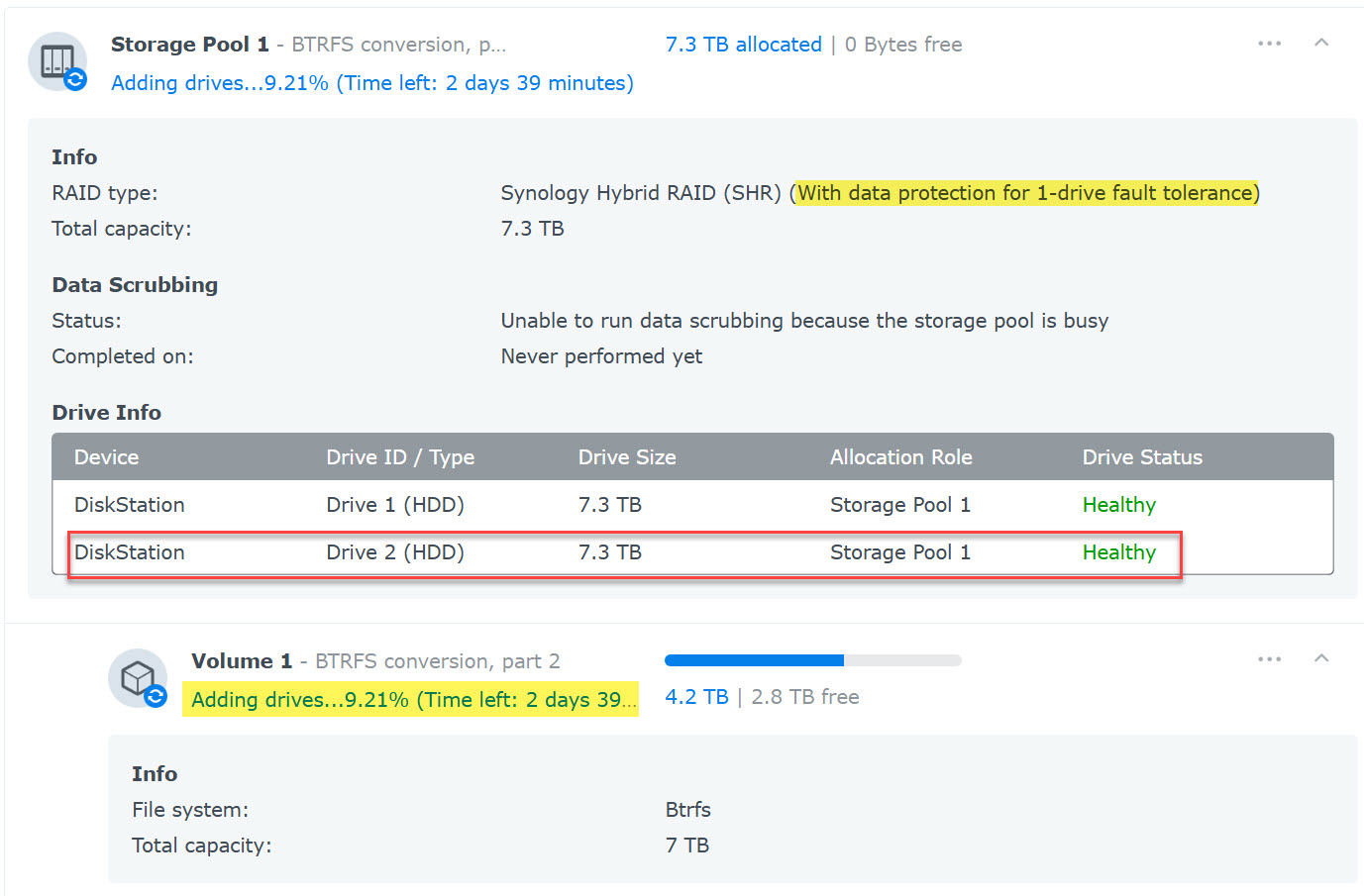Click the 'Completed on:' label
This screenshot has height=896, width=1364.
pos(123,356)
